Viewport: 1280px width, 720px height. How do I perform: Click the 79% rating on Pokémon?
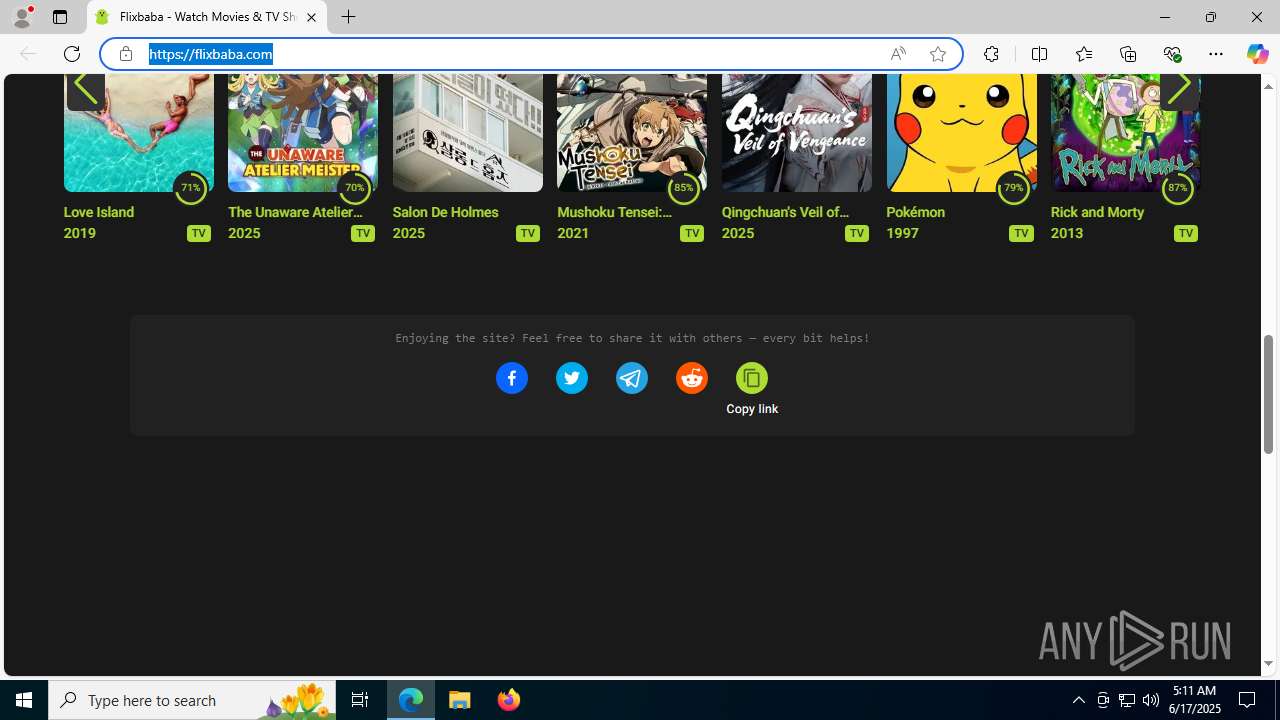1013,187
